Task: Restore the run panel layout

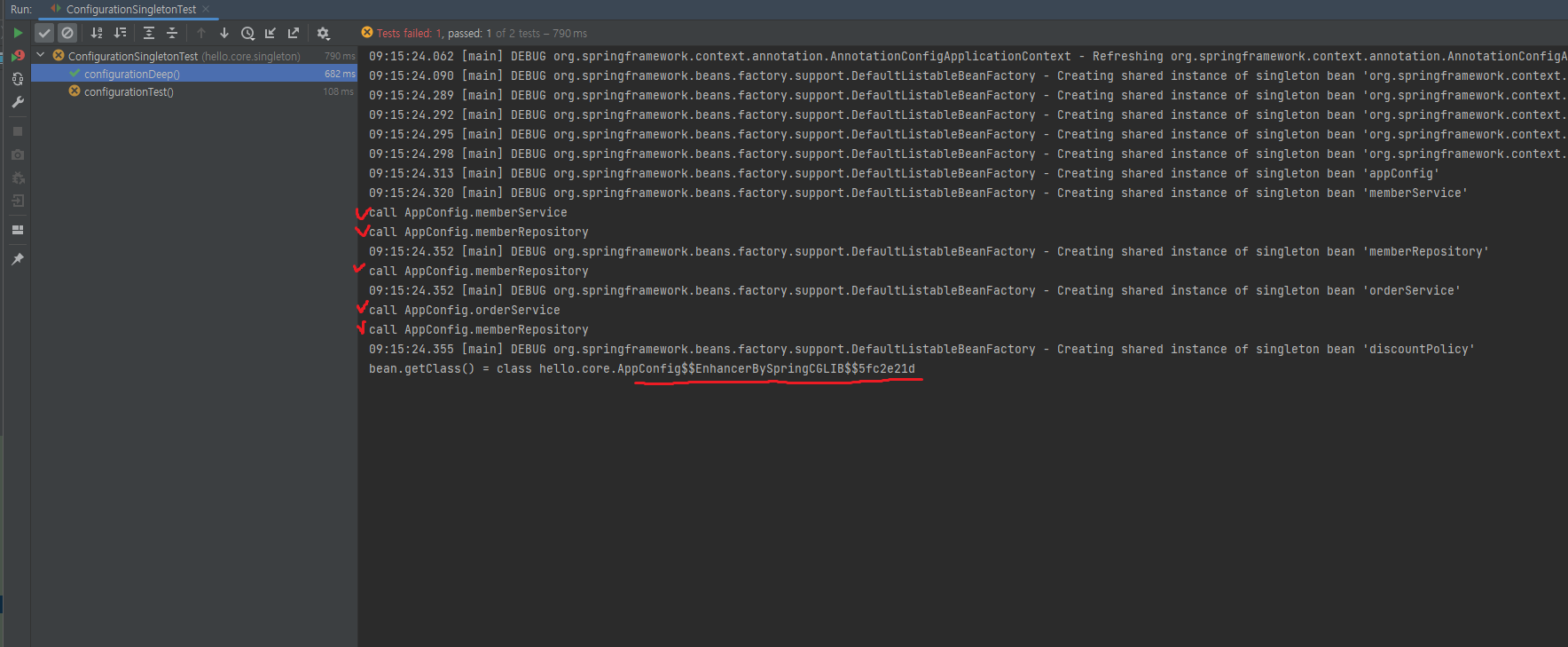Action: coord(18,230)
